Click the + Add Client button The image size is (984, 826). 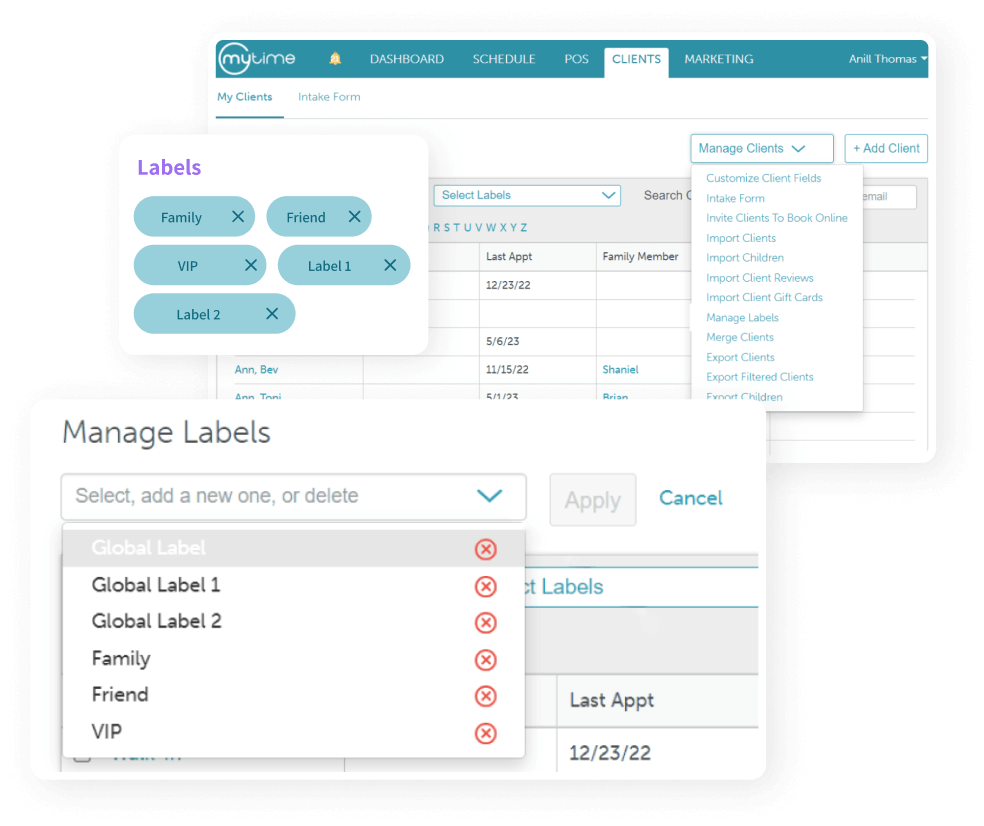[x=886, y=149]
